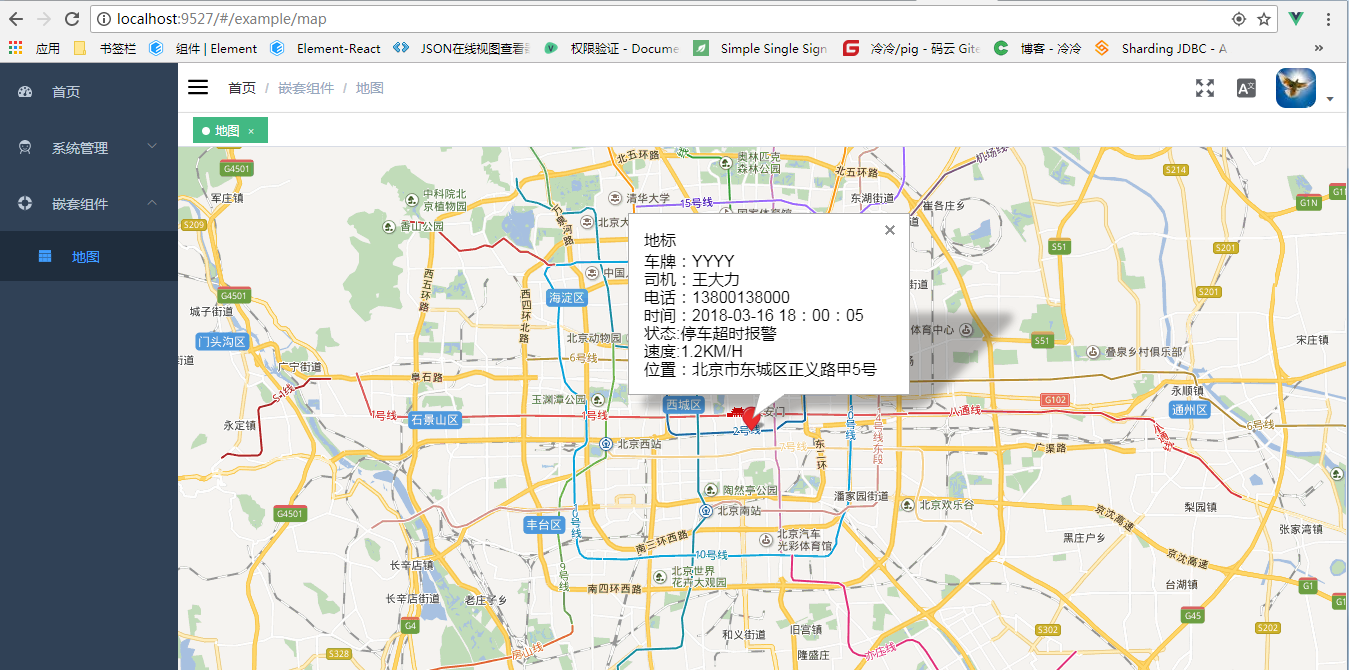Click license plate text 车牌：YYYY
This screenshot has height=670, width=1349.
tap(689, 261)
